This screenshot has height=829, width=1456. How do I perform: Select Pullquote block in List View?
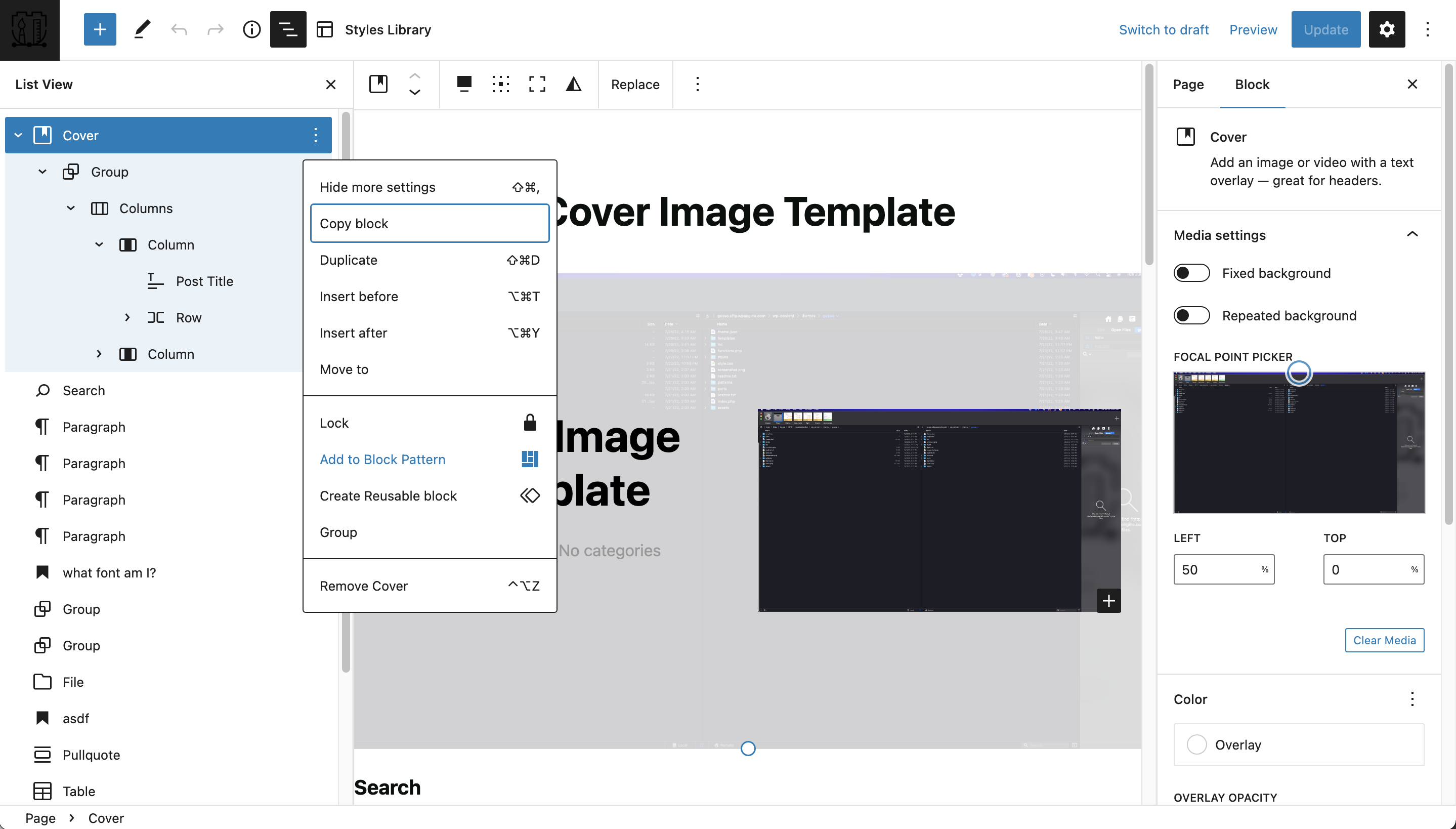coord(91,755)
